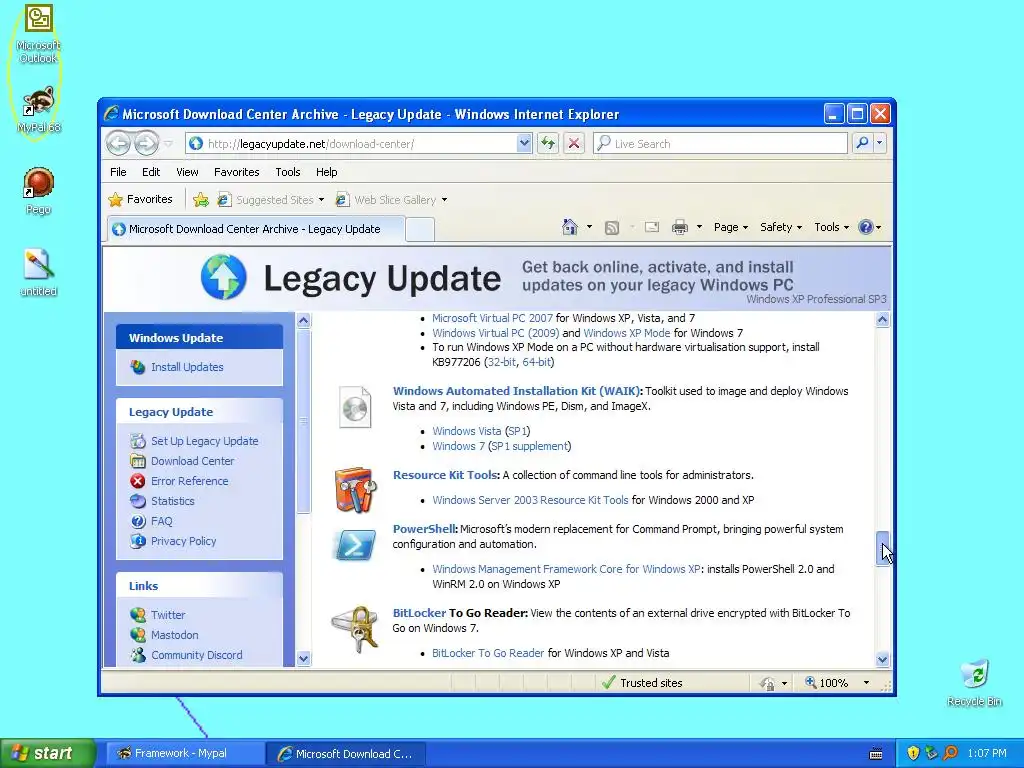Screen dimensions: 1024x768
Task: Click the Trusted sites zone indicator
Action: [642, 683]
